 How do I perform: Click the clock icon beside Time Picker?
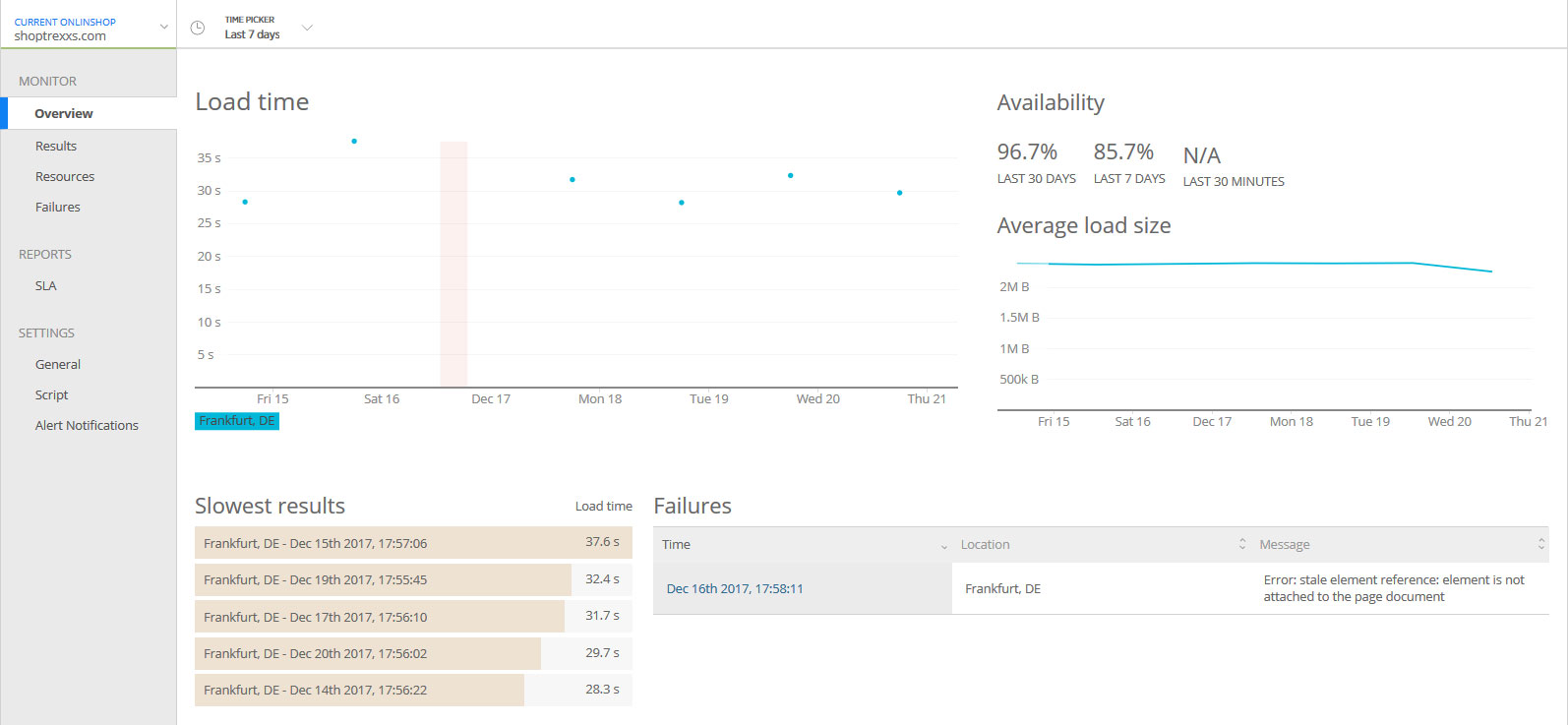pos(198,29)
